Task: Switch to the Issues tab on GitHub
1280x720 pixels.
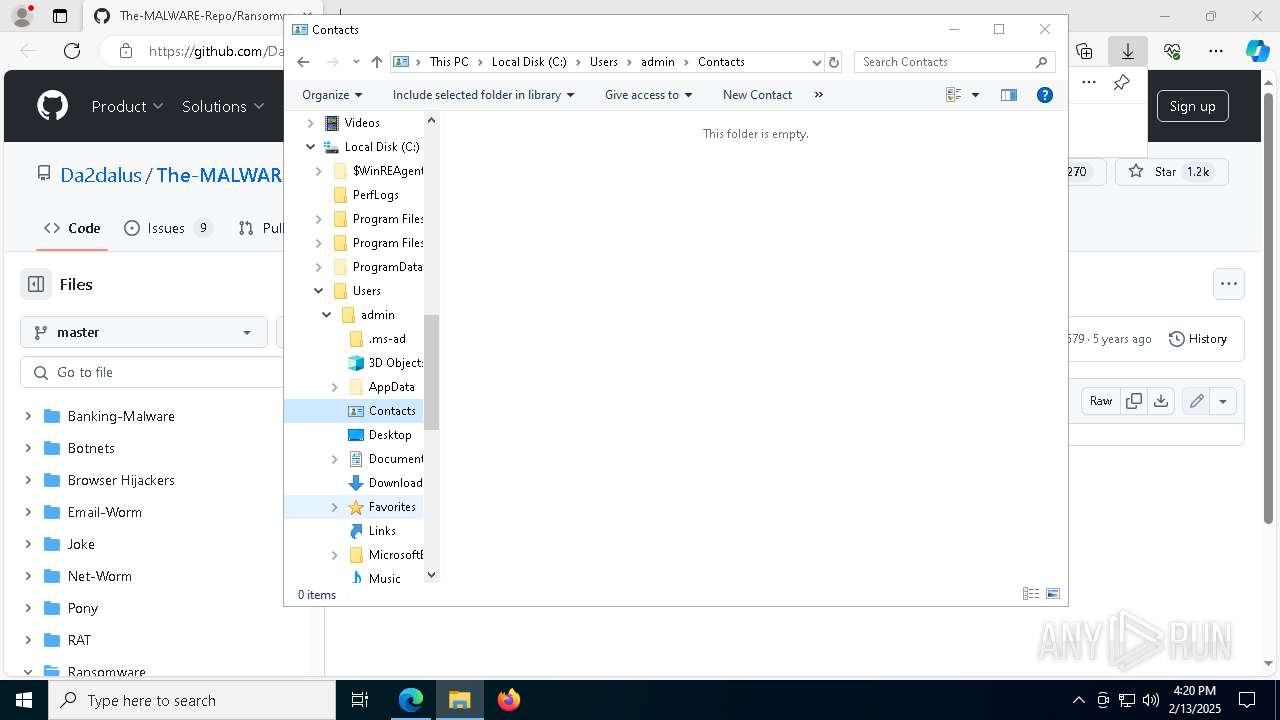Action: (168, 228)
